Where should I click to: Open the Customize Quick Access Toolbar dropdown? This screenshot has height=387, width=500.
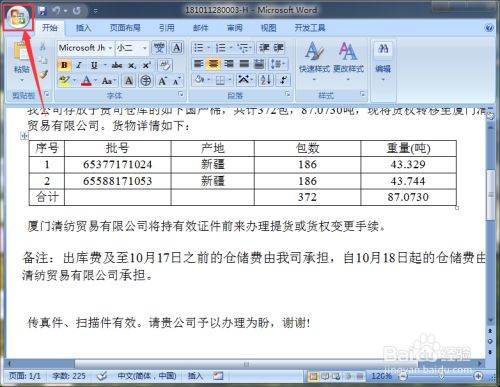click(95, 11)
